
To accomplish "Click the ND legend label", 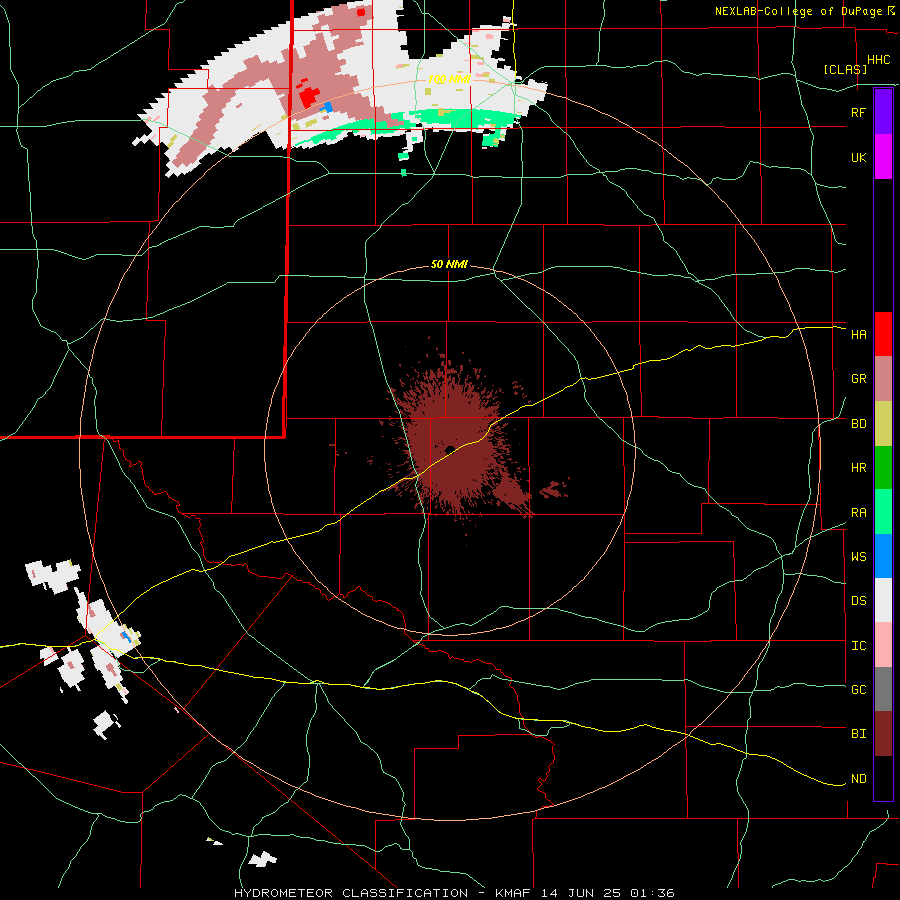I will 858,779.
